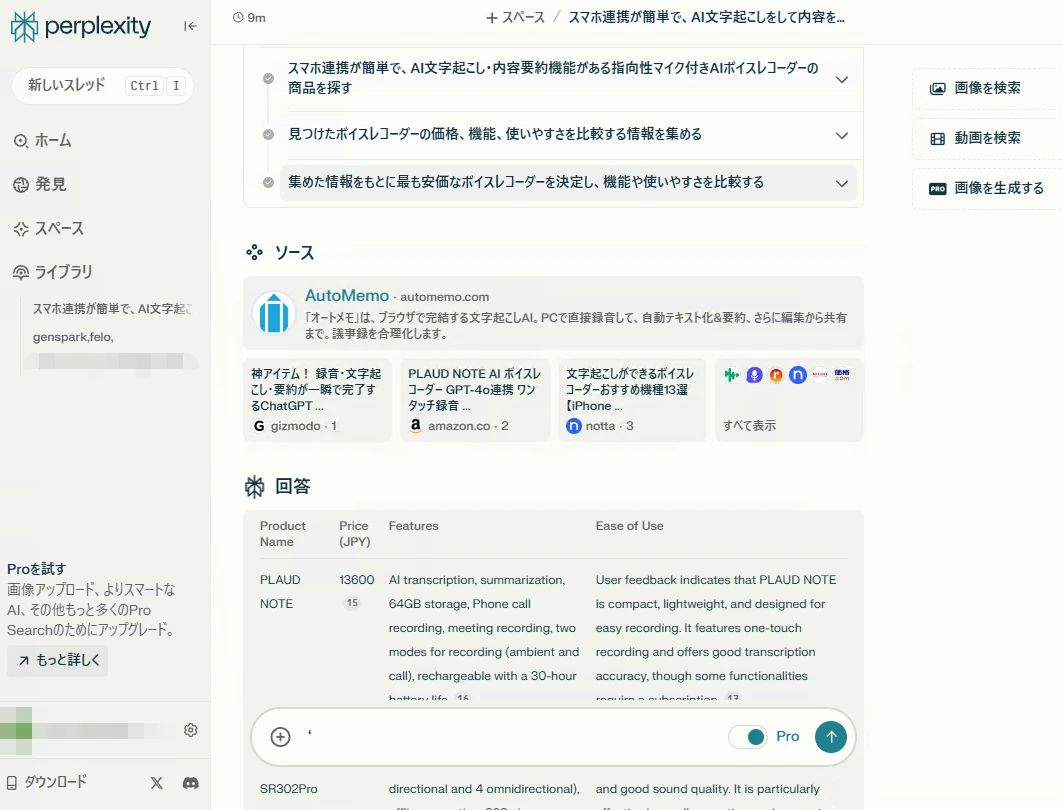Click the AutoMemo source logo
The image size is (1063, 810).
273,313
